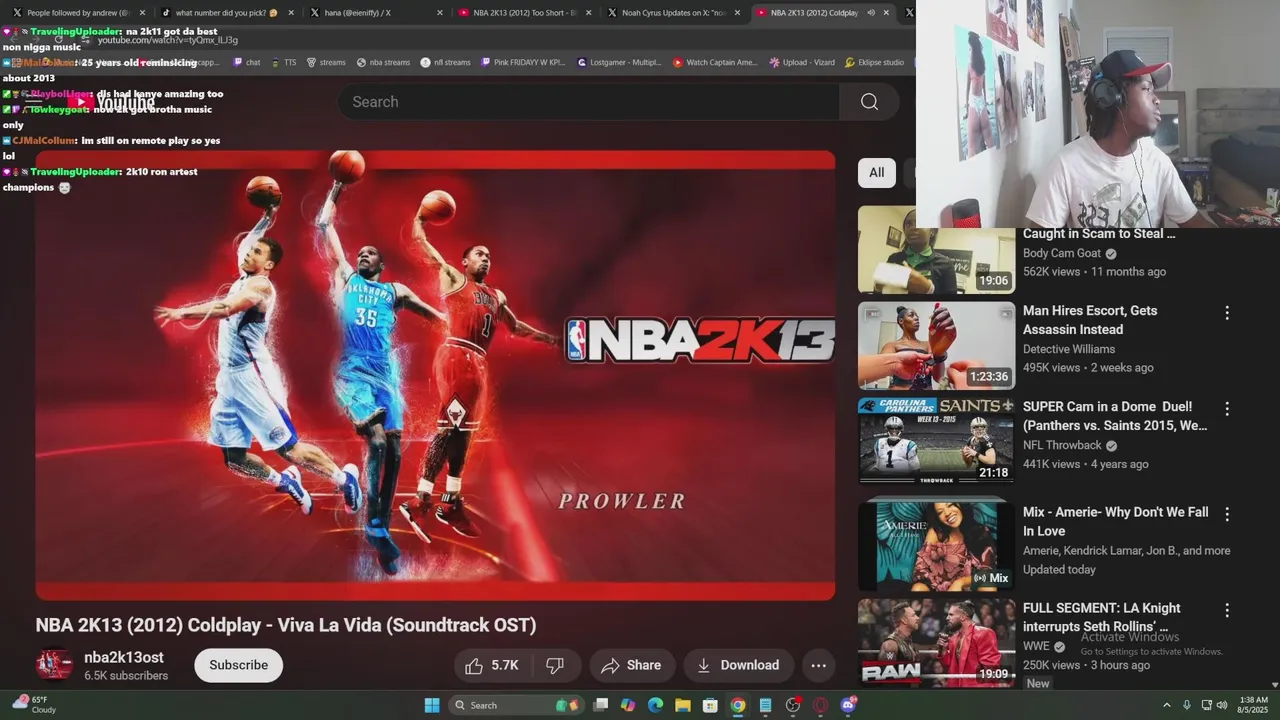Open SUPER Cam Panthers vs Saints thumbnail
1280x720 pixels.
click(936, 441)
